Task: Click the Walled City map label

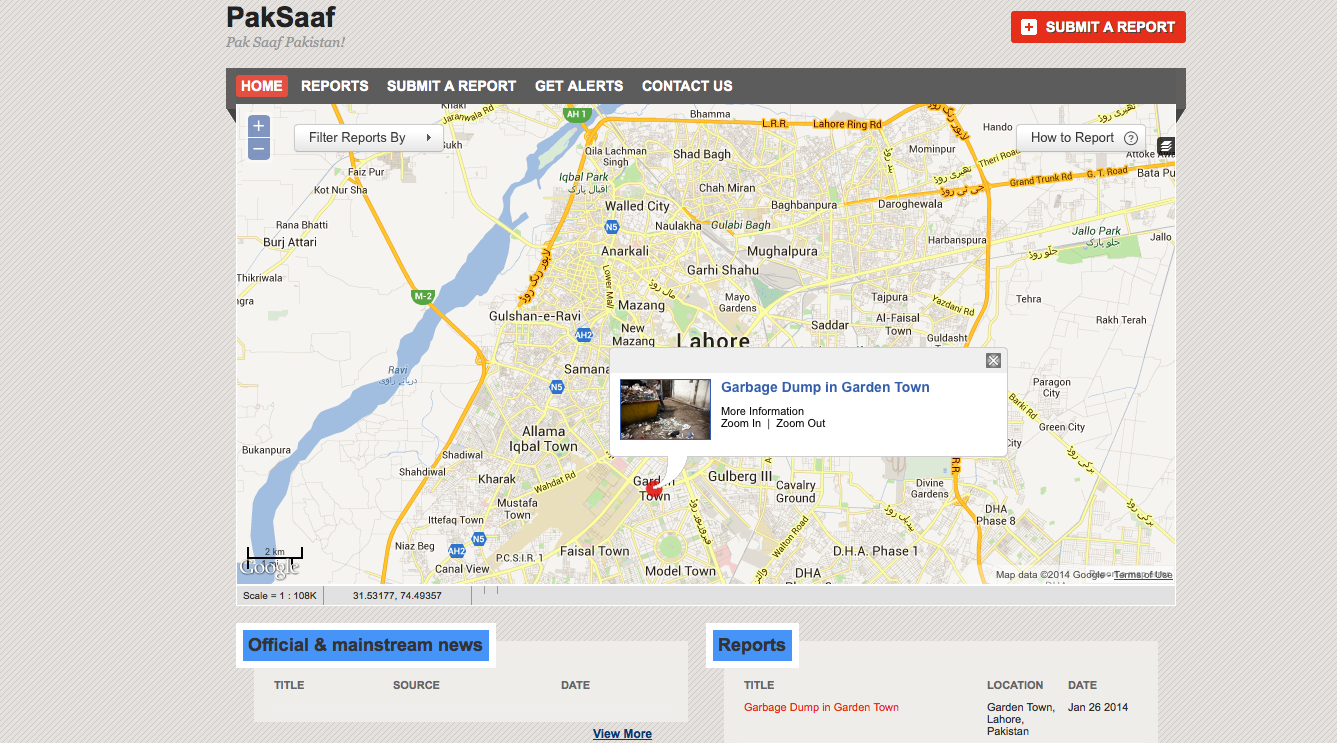Action: point(637,206)
